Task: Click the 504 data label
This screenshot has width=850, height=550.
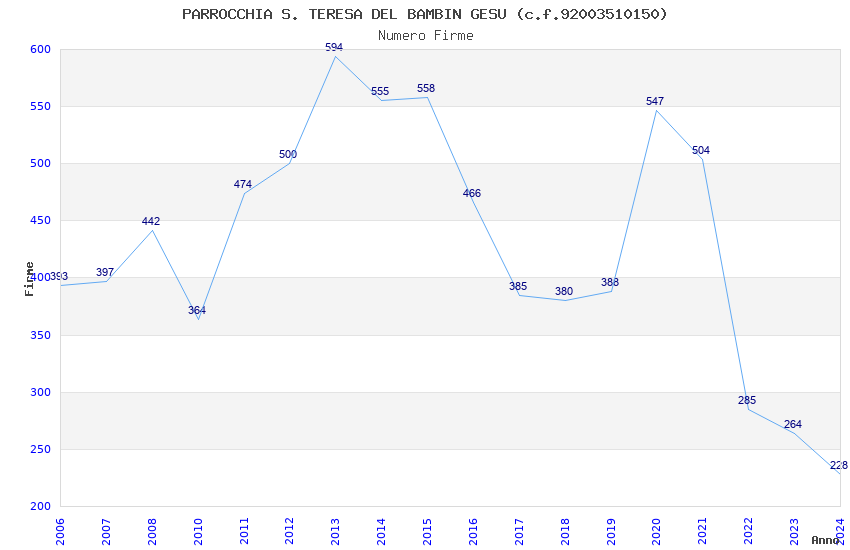Action: coord(701,150)
